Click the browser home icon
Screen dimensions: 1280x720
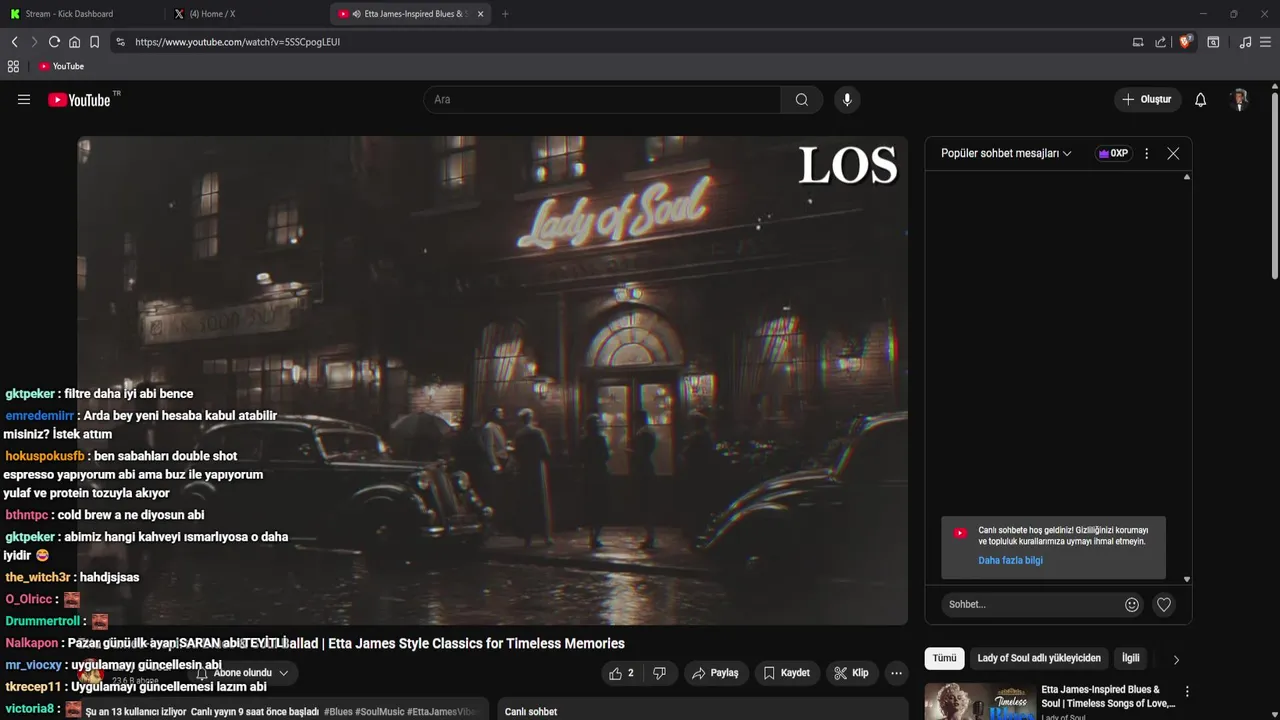coord(74,42)
